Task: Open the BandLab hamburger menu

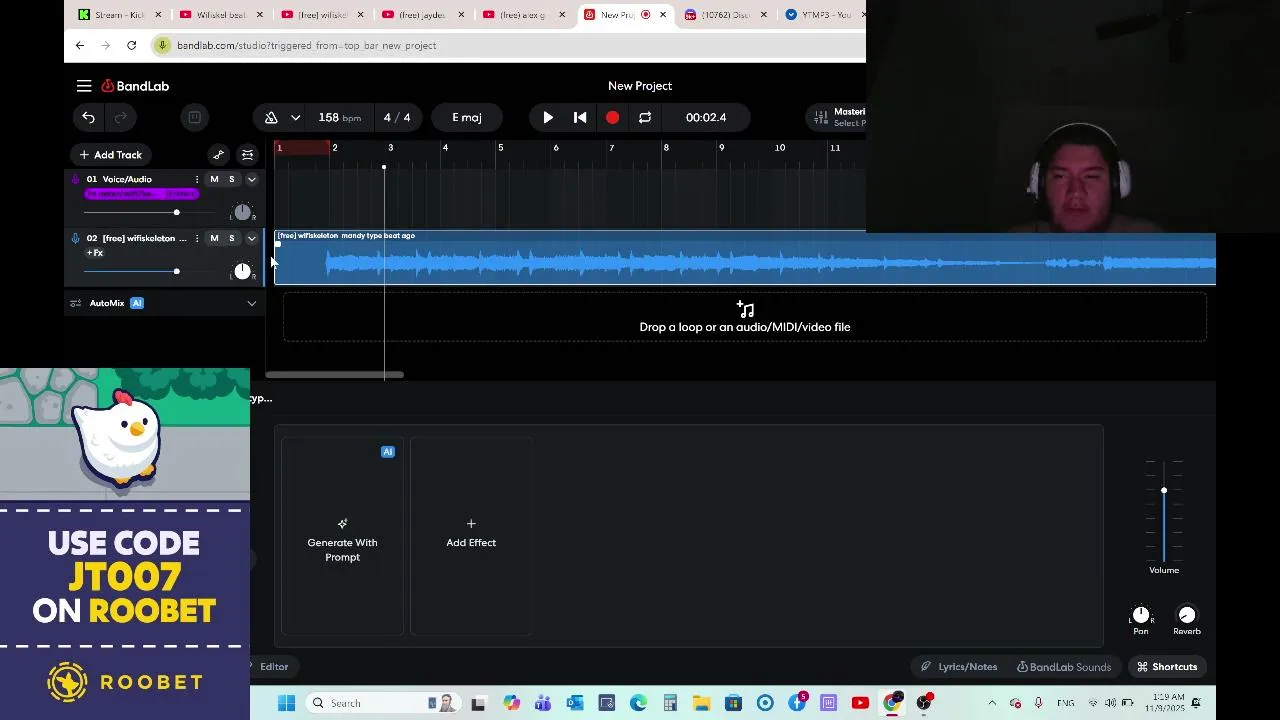Action: [84, 86]
